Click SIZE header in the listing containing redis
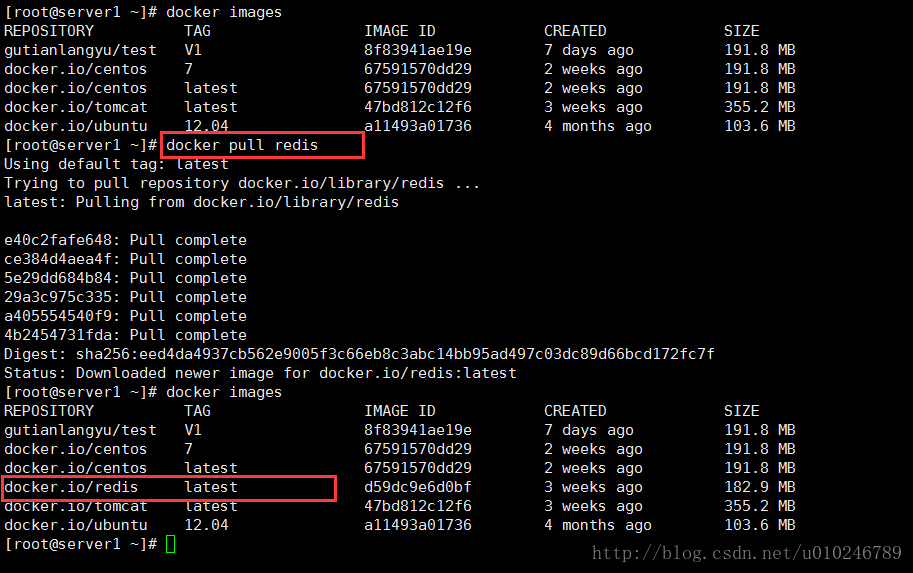 (742, 411)
